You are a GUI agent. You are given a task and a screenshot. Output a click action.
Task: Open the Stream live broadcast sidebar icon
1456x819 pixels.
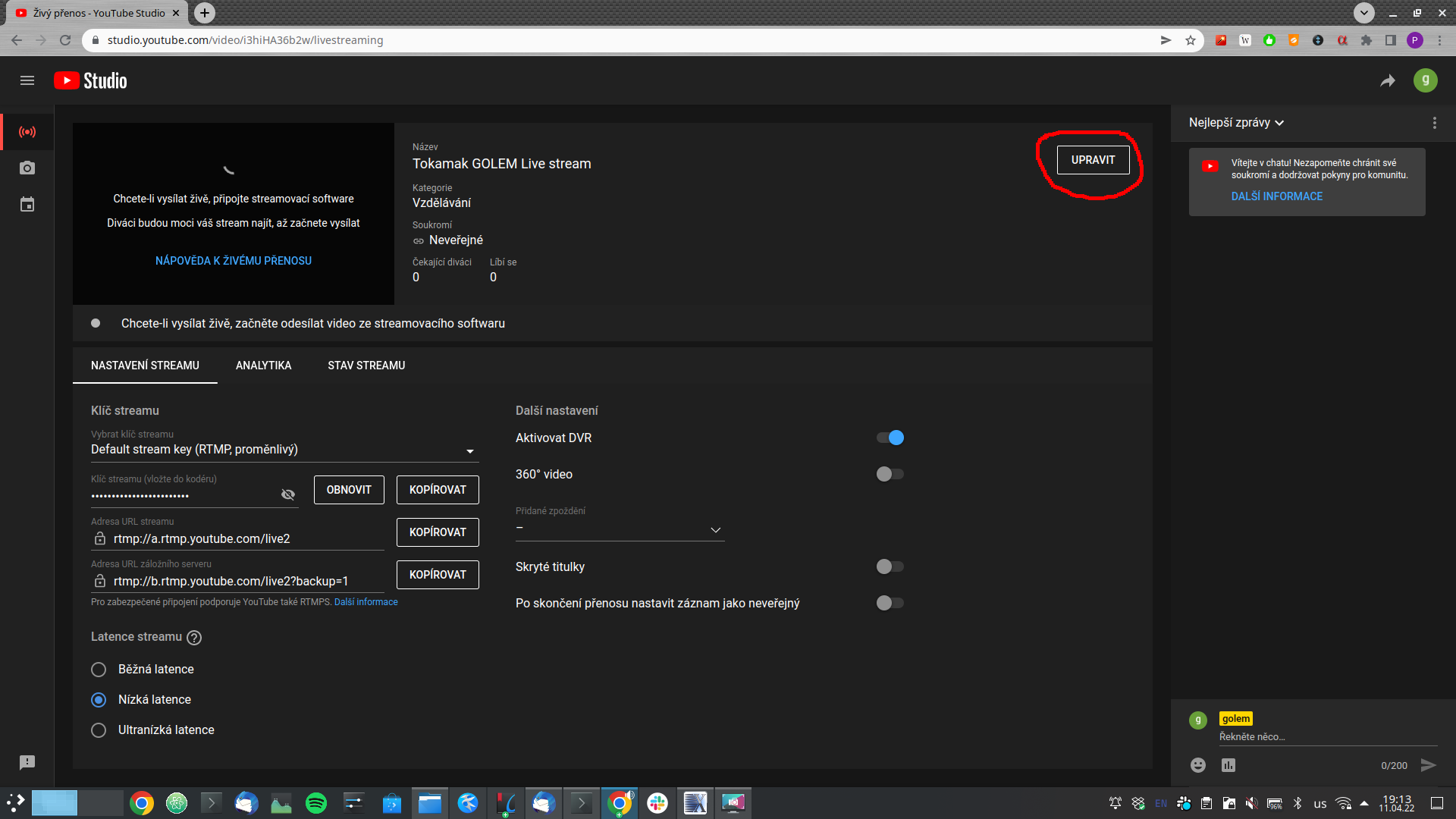(27, 132)
